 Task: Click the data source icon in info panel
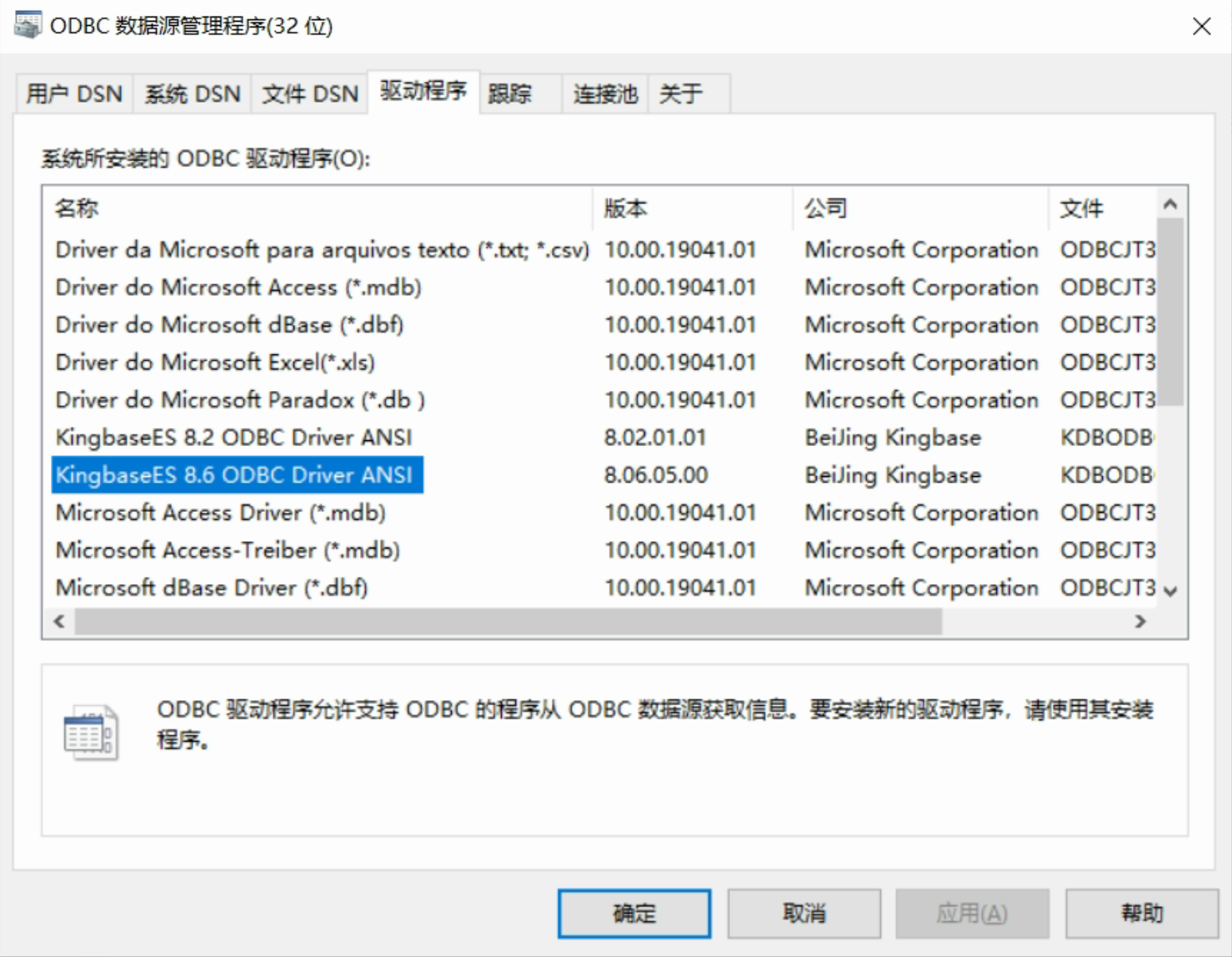click(90, 733)
